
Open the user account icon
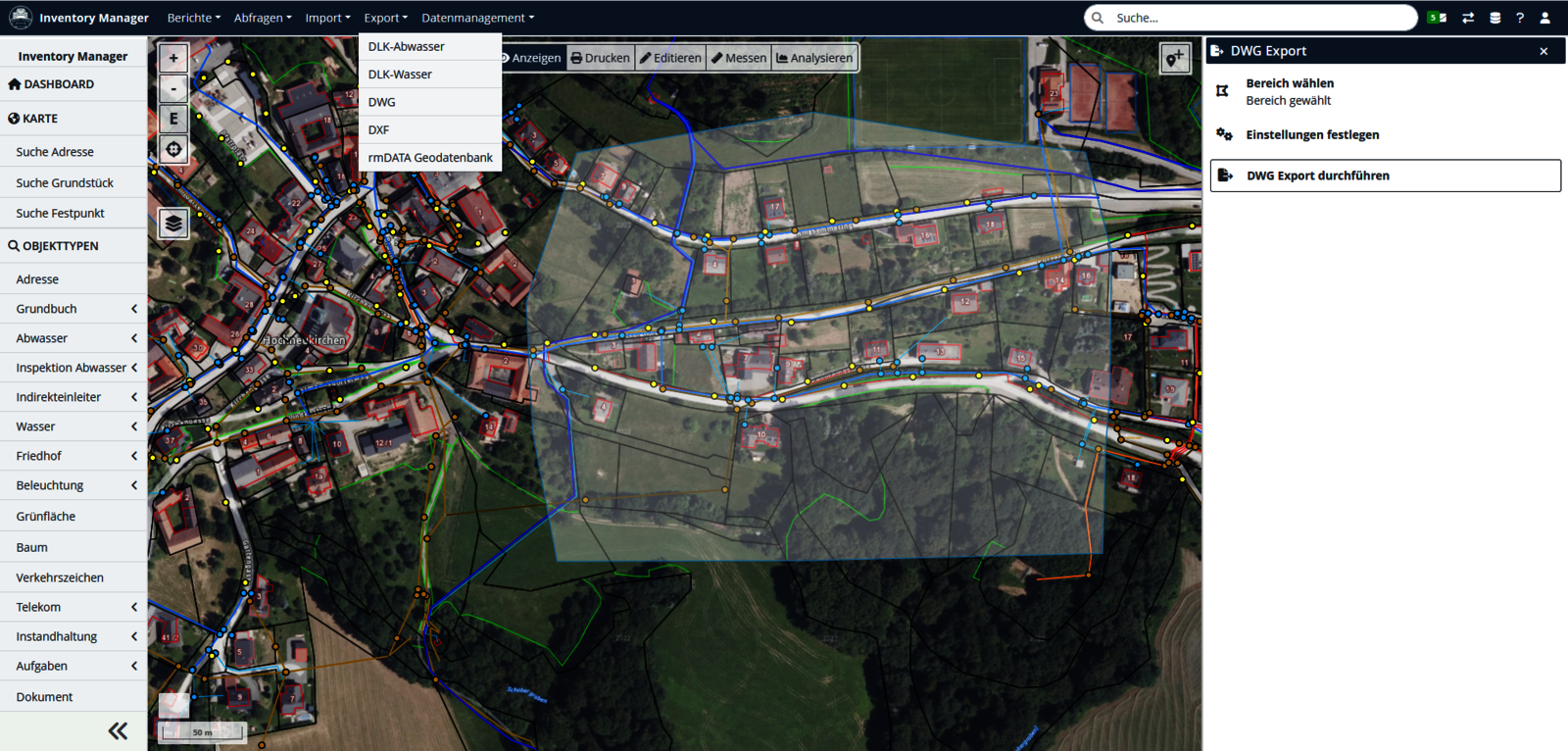[x=1545, y=18]
